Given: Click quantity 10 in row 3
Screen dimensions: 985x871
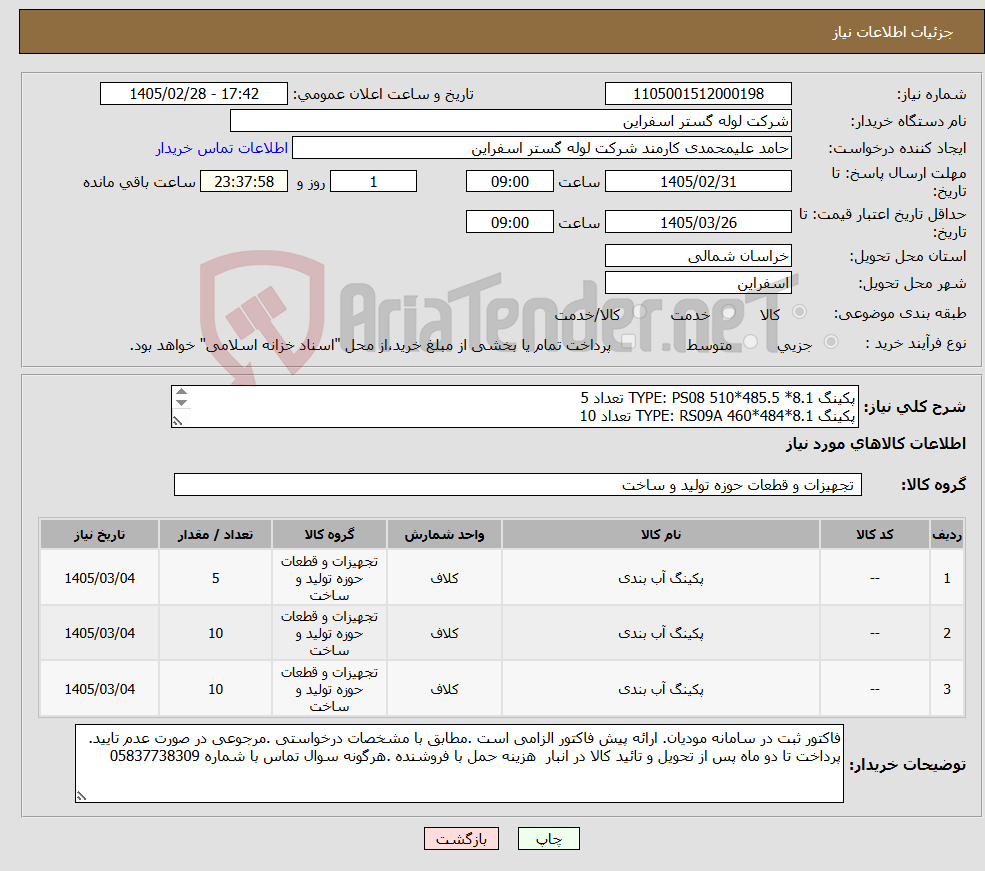Looking at the screenshot, I should pos(215,689).
